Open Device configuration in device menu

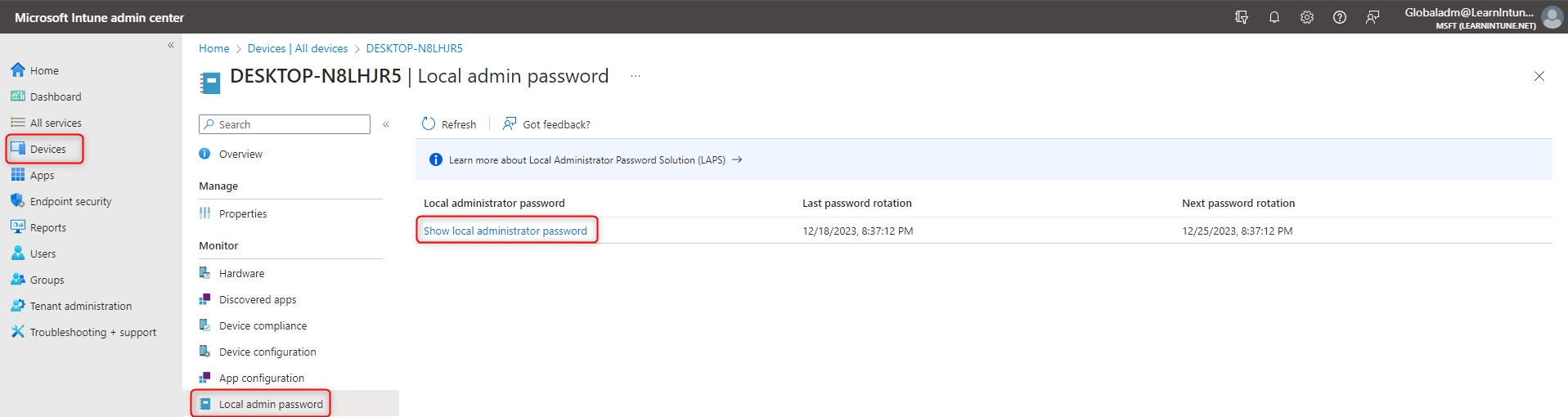tap(267, 352)
